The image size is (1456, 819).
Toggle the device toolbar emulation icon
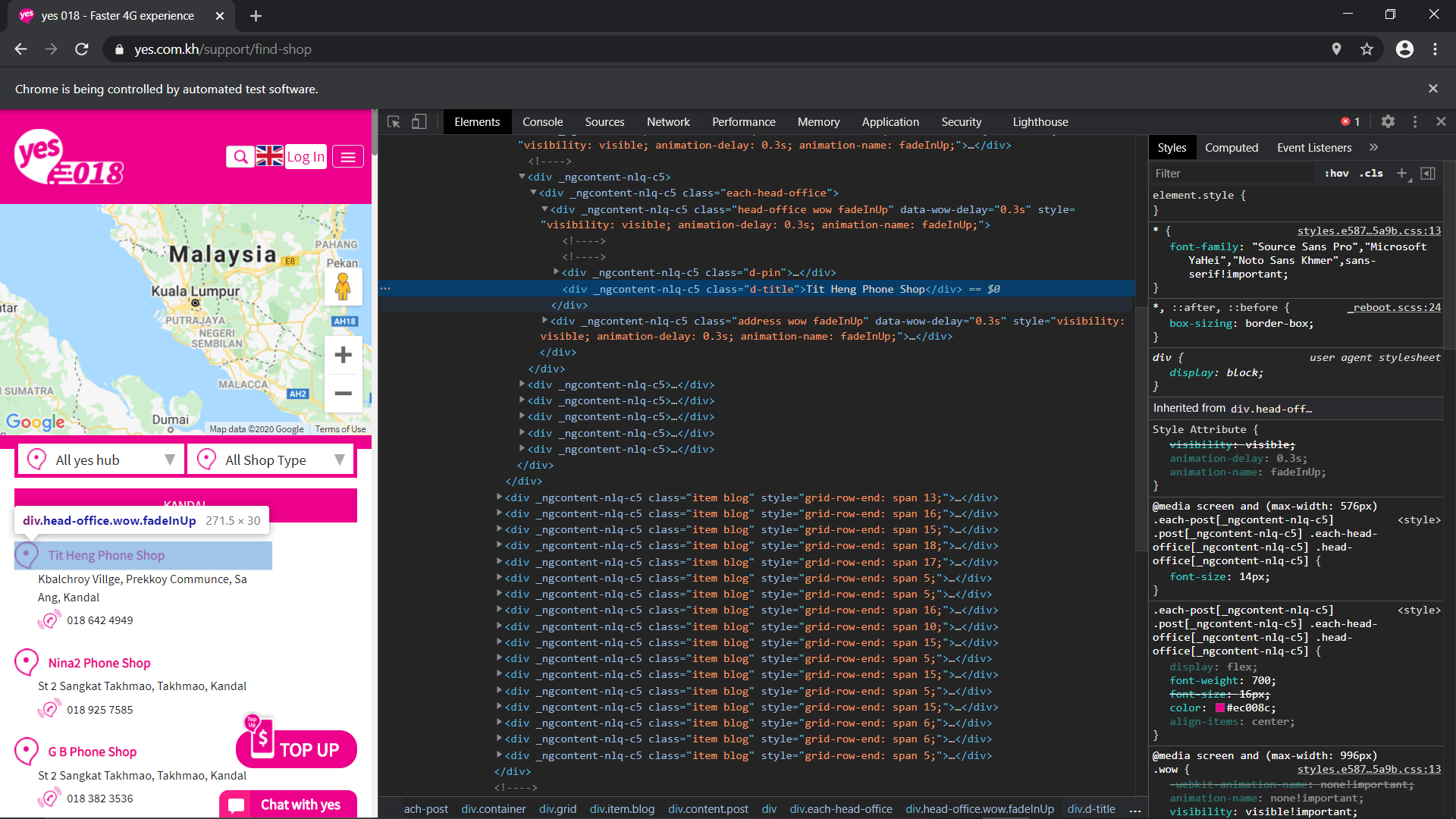pyautogui.click(x=419, y=121)
